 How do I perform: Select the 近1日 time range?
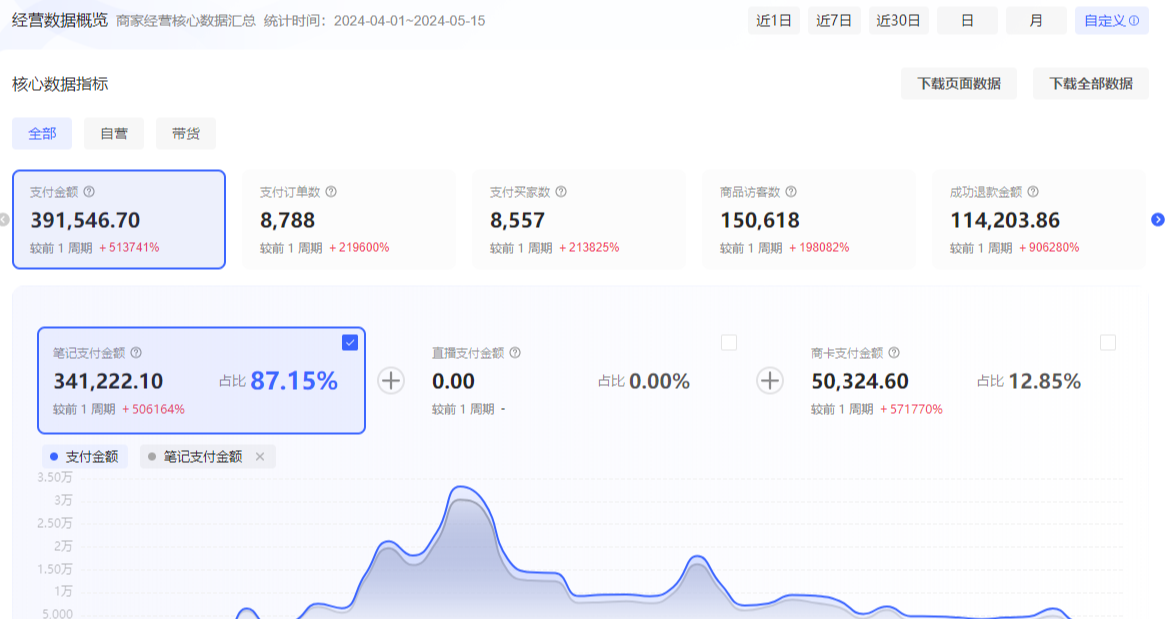pyautogui.click(x=774, y=21)
